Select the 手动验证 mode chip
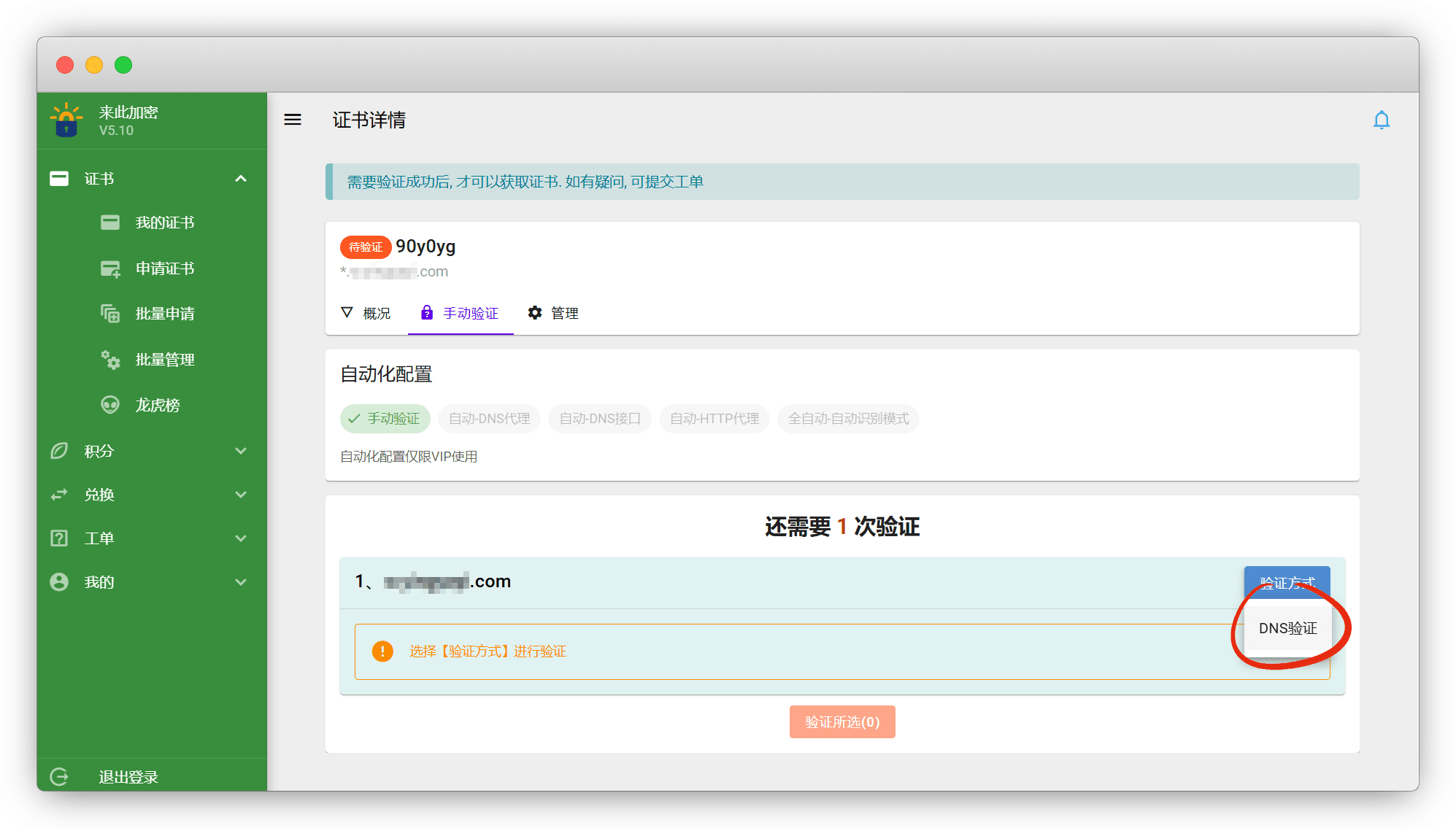 point(385,419)
